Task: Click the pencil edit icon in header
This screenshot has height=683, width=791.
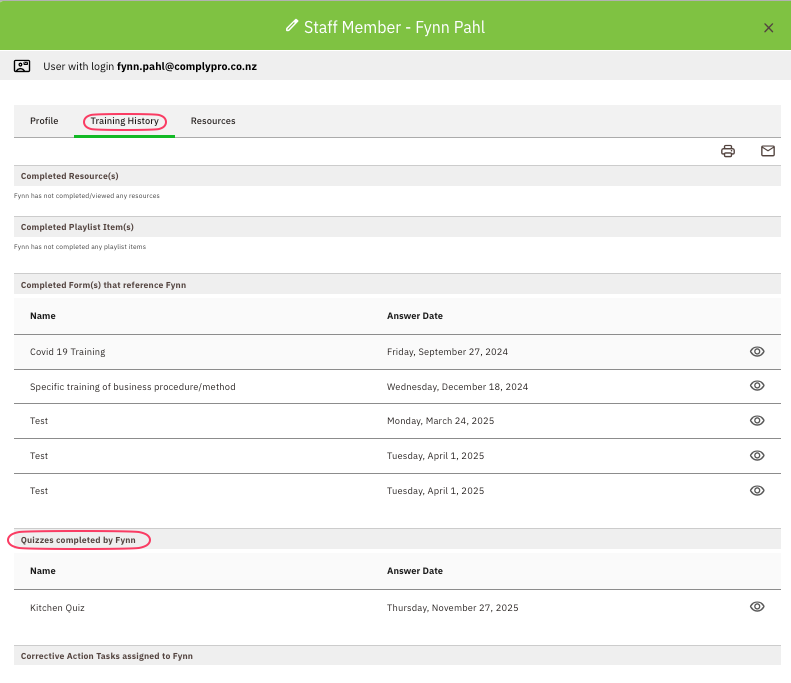Action: (292, 26)
